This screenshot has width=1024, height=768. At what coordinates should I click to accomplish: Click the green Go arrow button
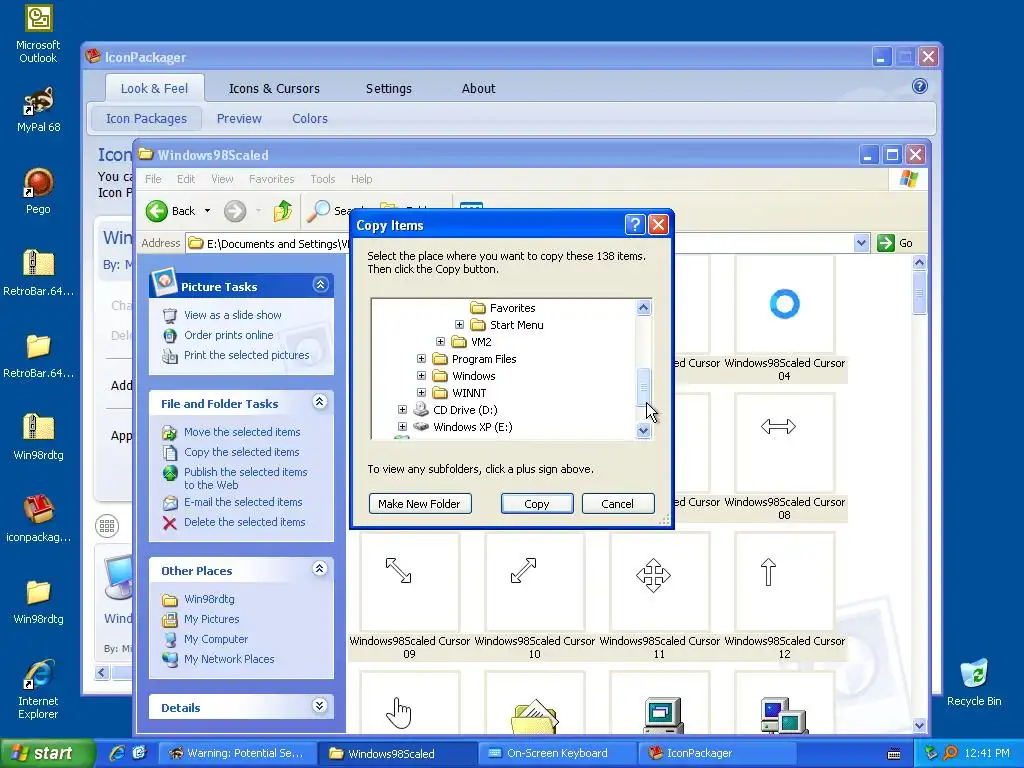point(886,243)
